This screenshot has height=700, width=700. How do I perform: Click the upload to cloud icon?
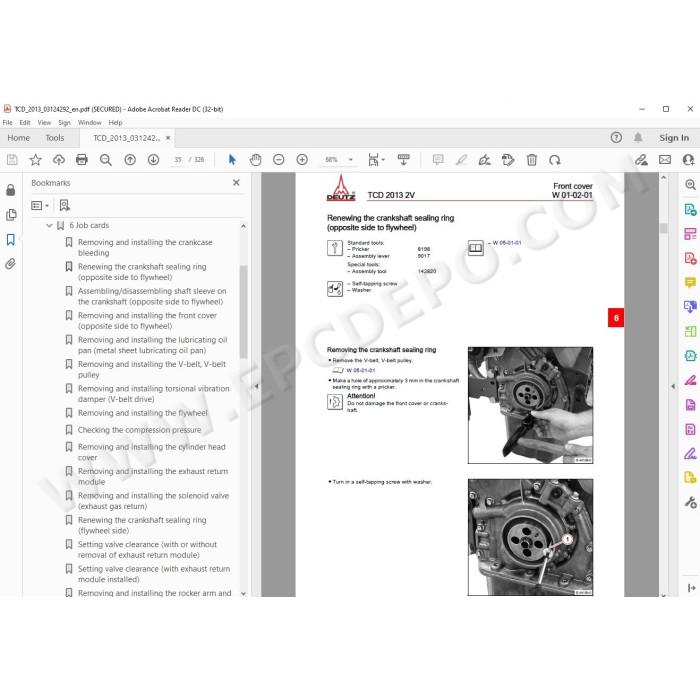pyautogui.click(x=58, y=160)
